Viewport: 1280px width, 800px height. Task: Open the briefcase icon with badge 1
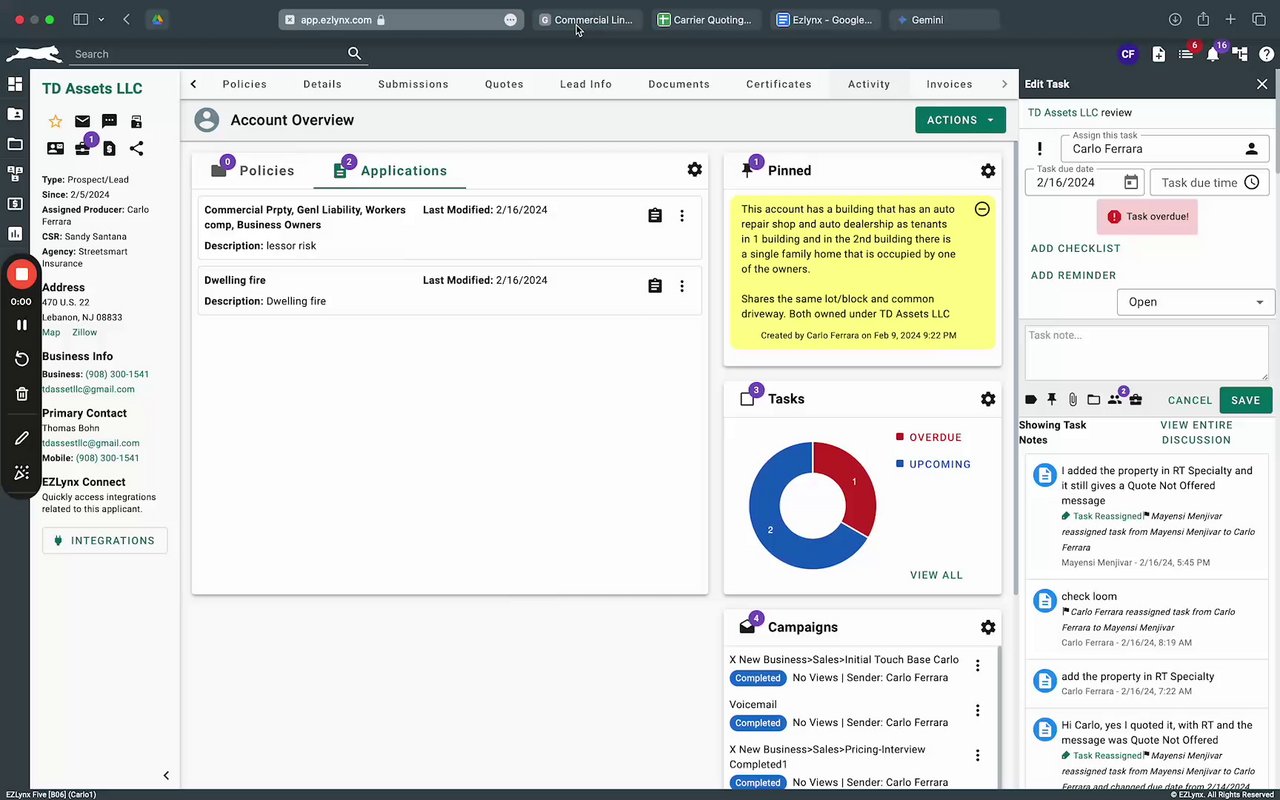pos(83,148)
